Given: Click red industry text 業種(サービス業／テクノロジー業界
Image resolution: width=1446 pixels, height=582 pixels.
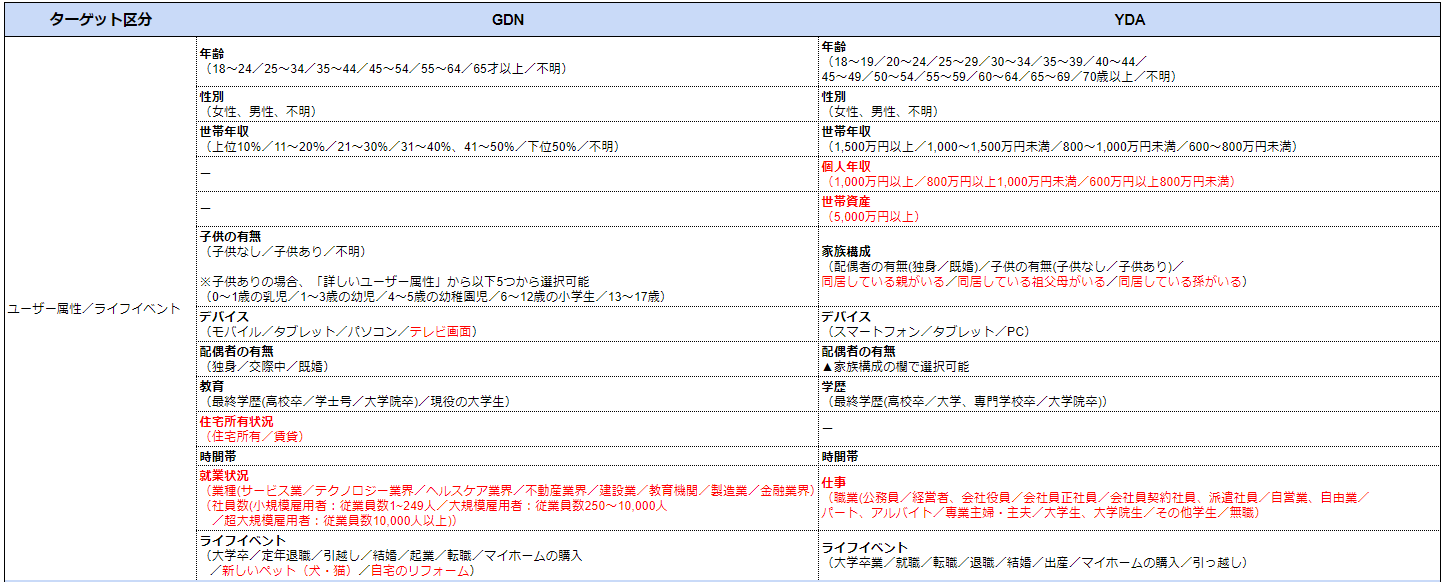Looking at the screenshot, I should tap(508, 491).
